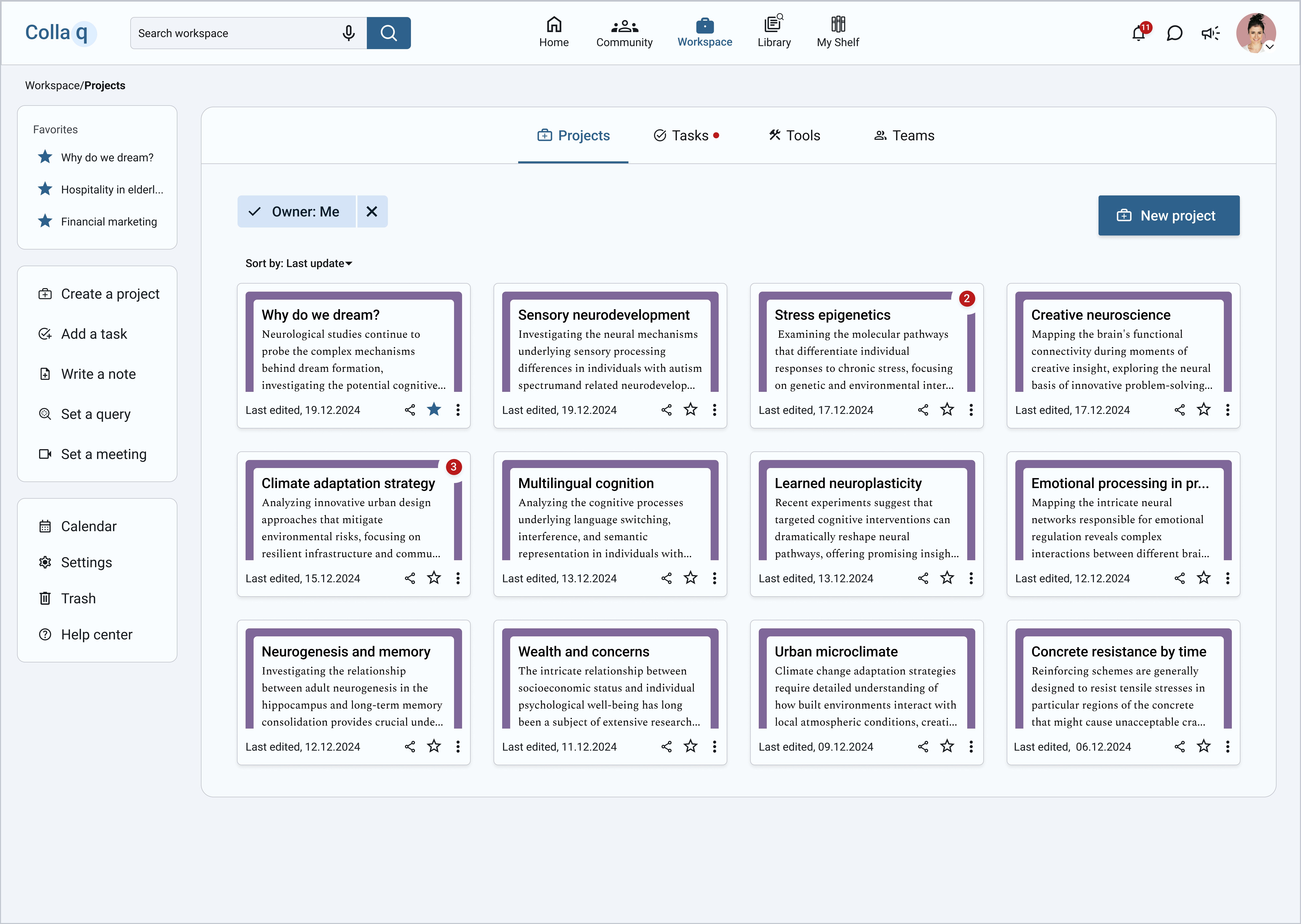The image size is (1301, 924).
Task: Share the Learned neuroplasticity project
Action: pyautogui.click(x=923, y=578)
